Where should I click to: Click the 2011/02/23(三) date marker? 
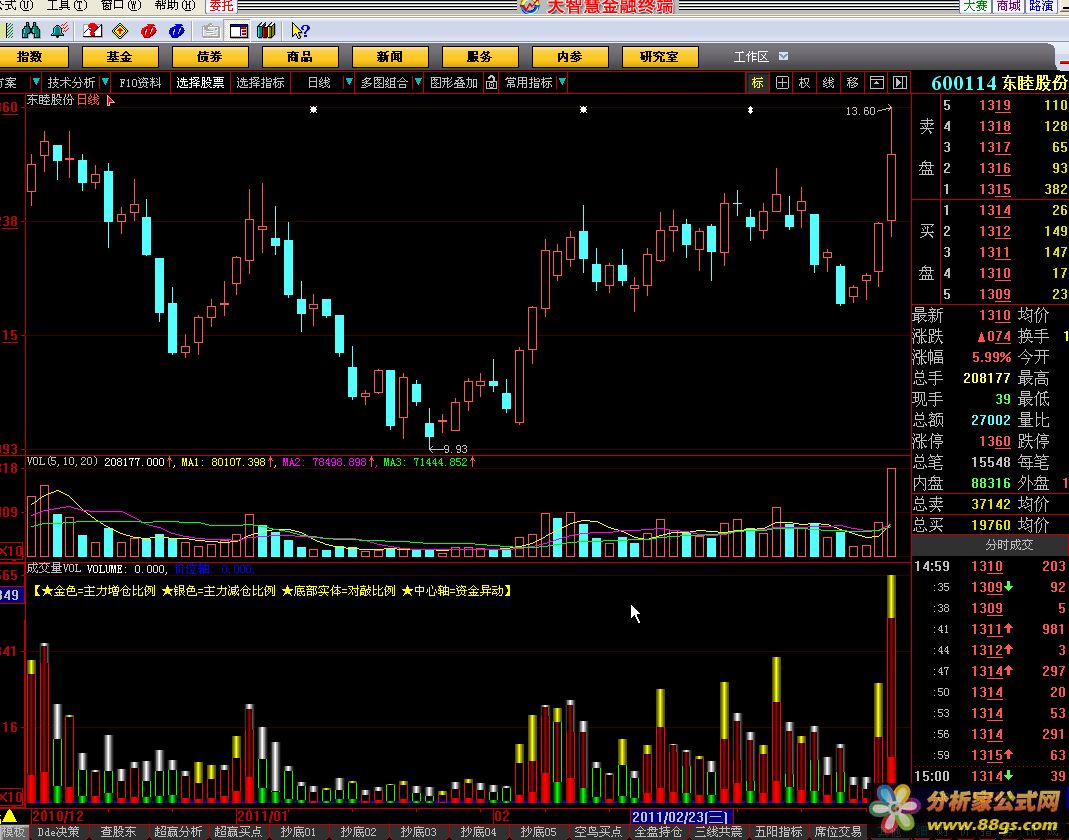[680, 816]
